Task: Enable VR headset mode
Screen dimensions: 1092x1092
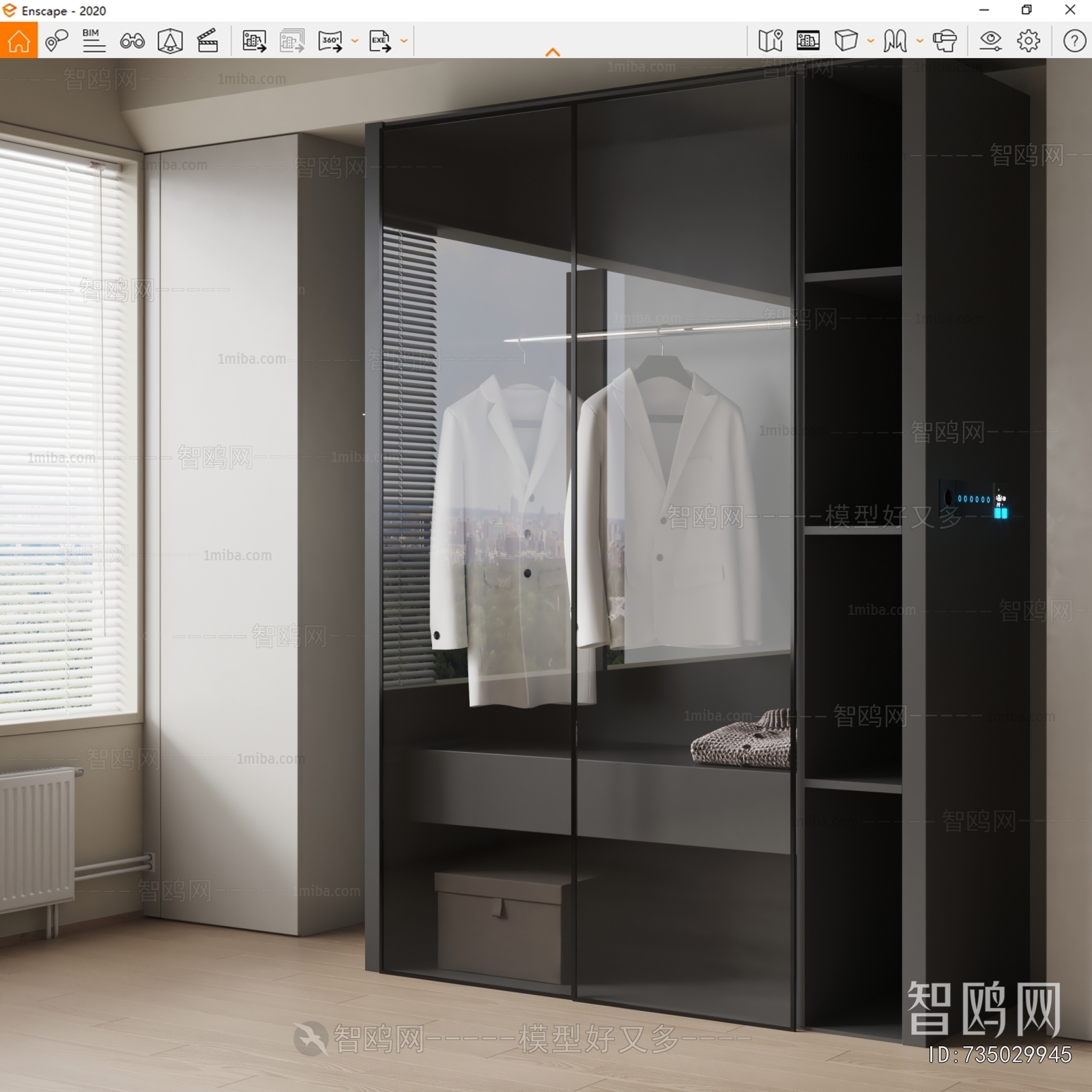Action: (x=945, y=41)
